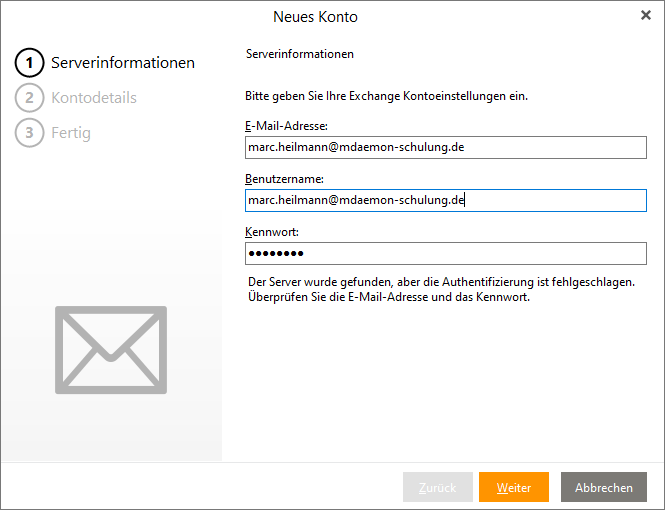
Task: Click the E-Mail-Adresse field label
Action: point(280,125)
